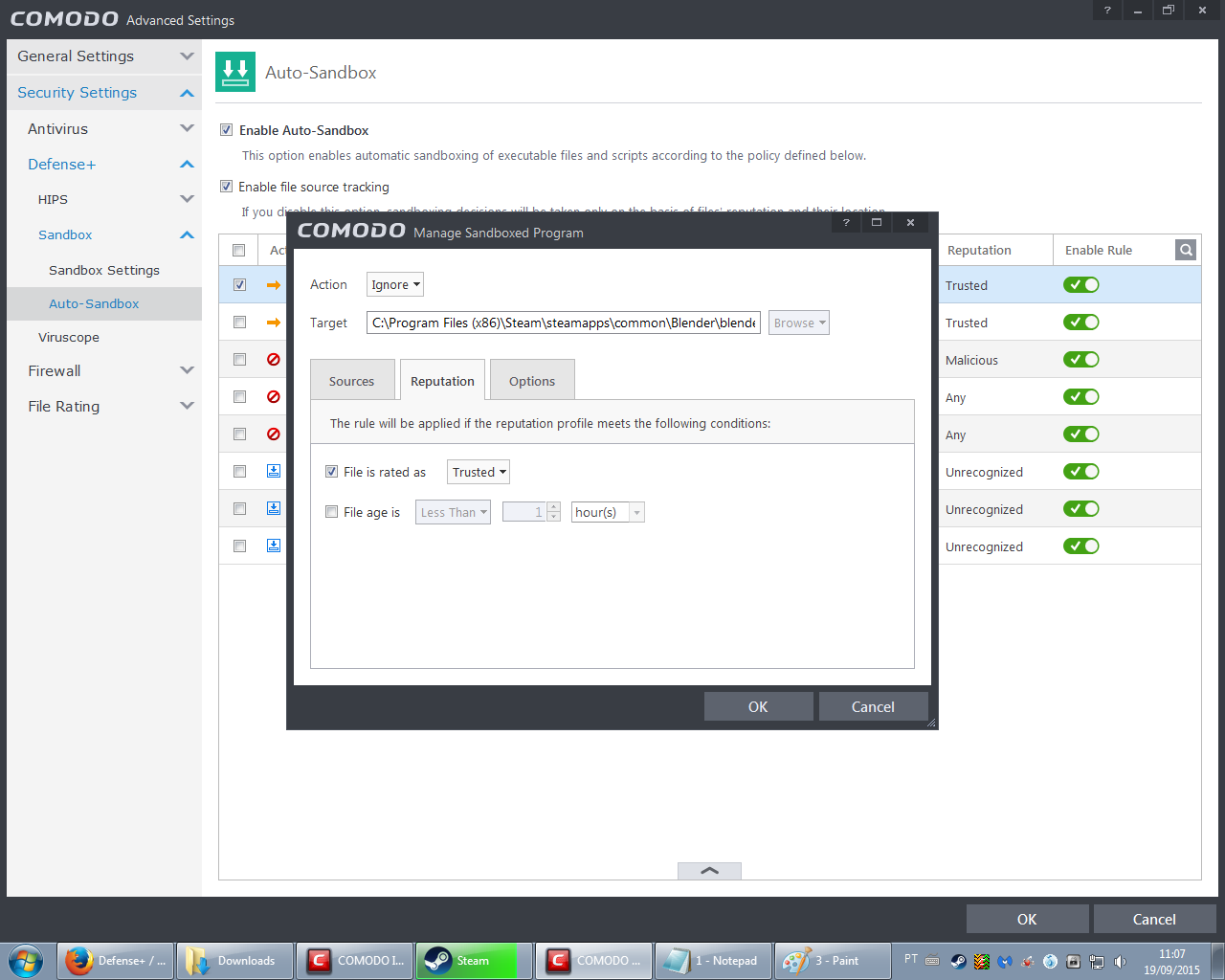Uncheck Enable file source tracking

click(x=227, y=186)
